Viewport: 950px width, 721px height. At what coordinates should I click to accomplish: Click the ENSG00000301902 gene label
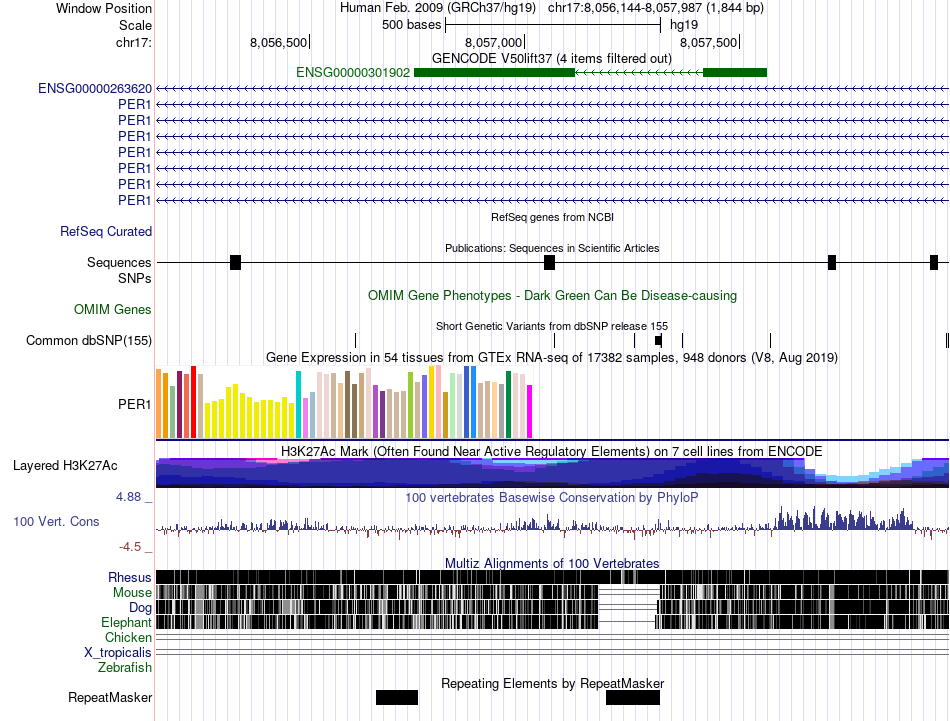[x=353, y=73]
